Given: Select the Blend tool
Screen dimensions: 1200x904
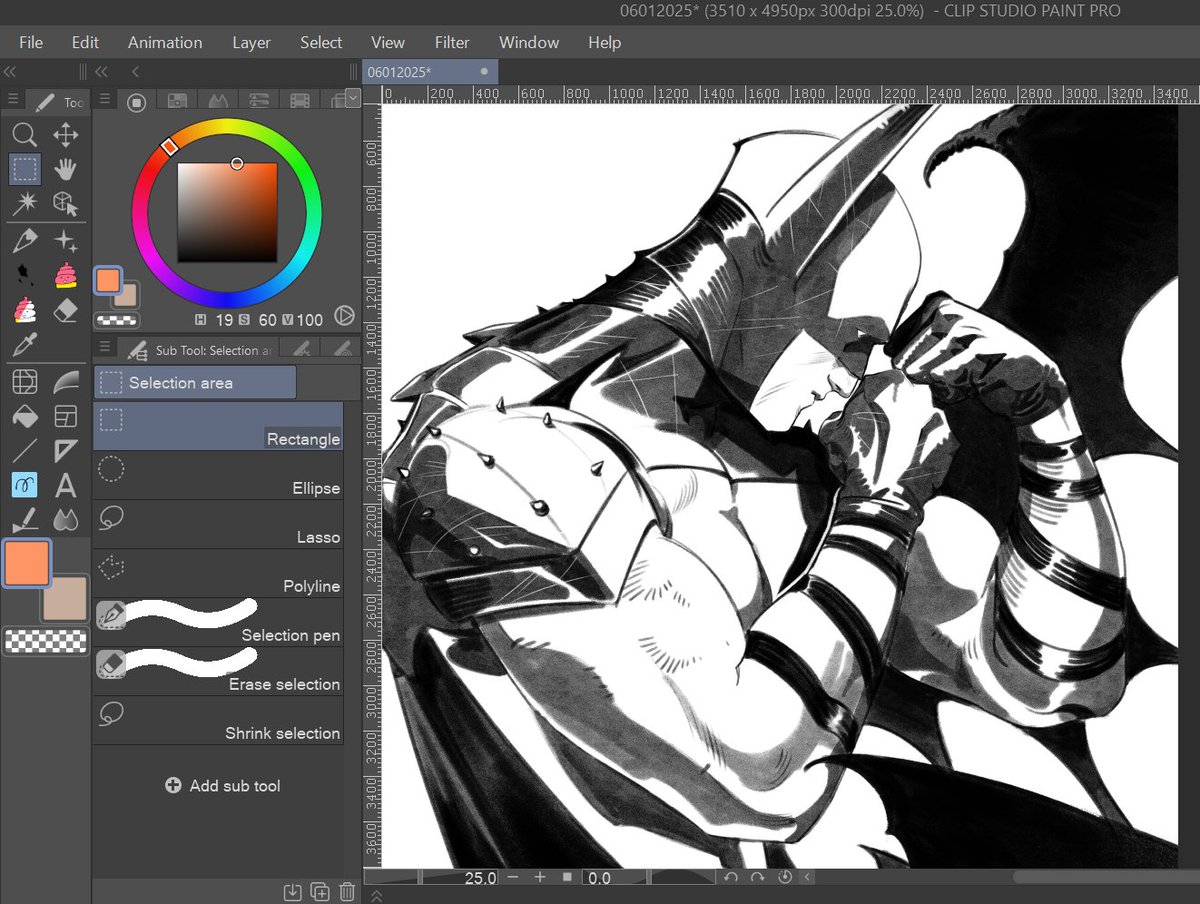Looking at the screenshot, I should pos(66,519).
